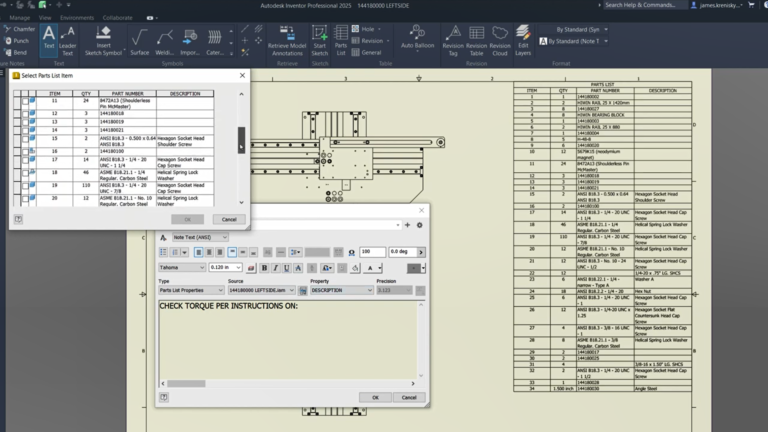
Task: Click the stretch percentage field 100
Action: 372,252
